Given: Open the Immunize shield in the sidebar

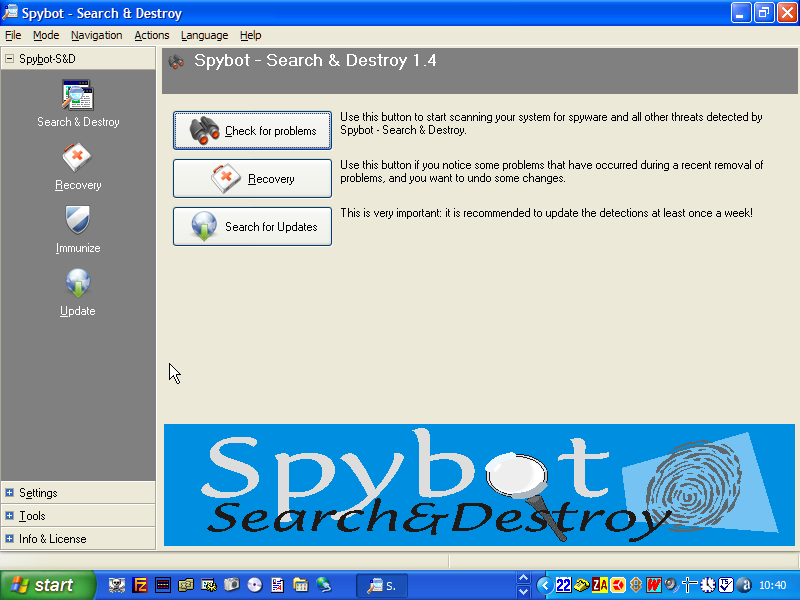Looking at the screenshot, I should 78,230.
